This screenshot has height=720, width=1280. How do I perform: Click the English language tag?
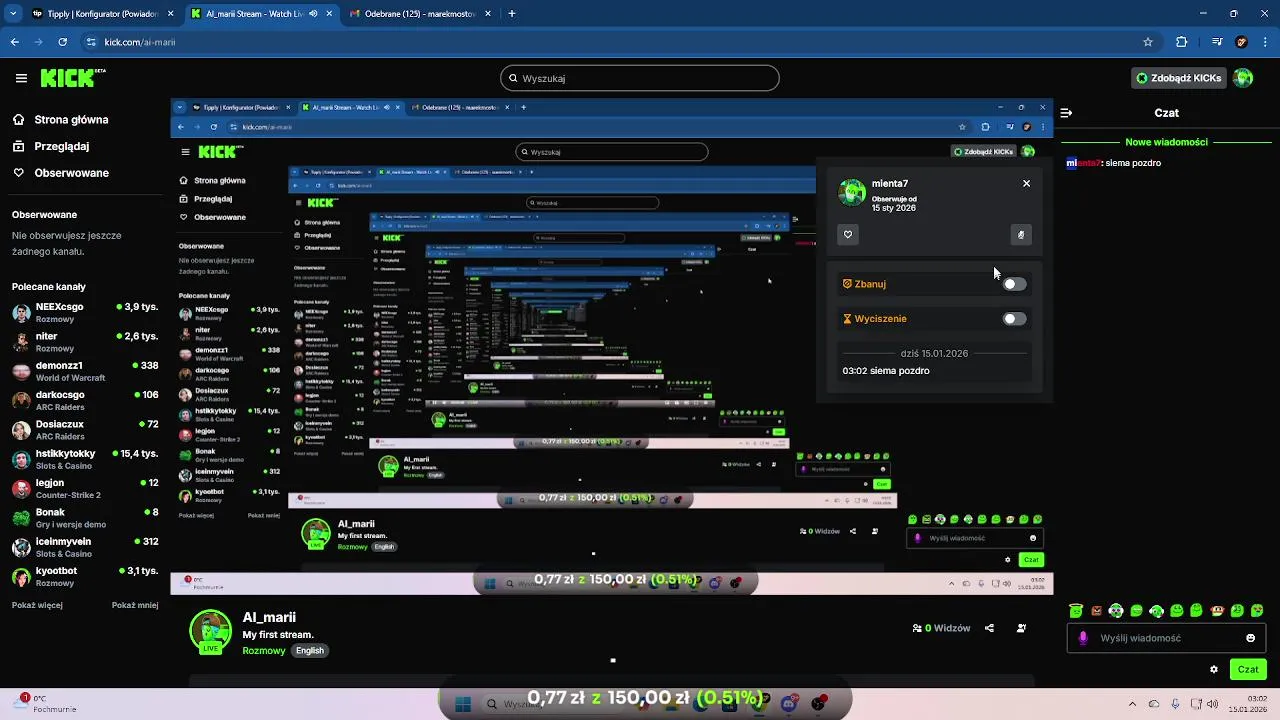coord(310,651)
